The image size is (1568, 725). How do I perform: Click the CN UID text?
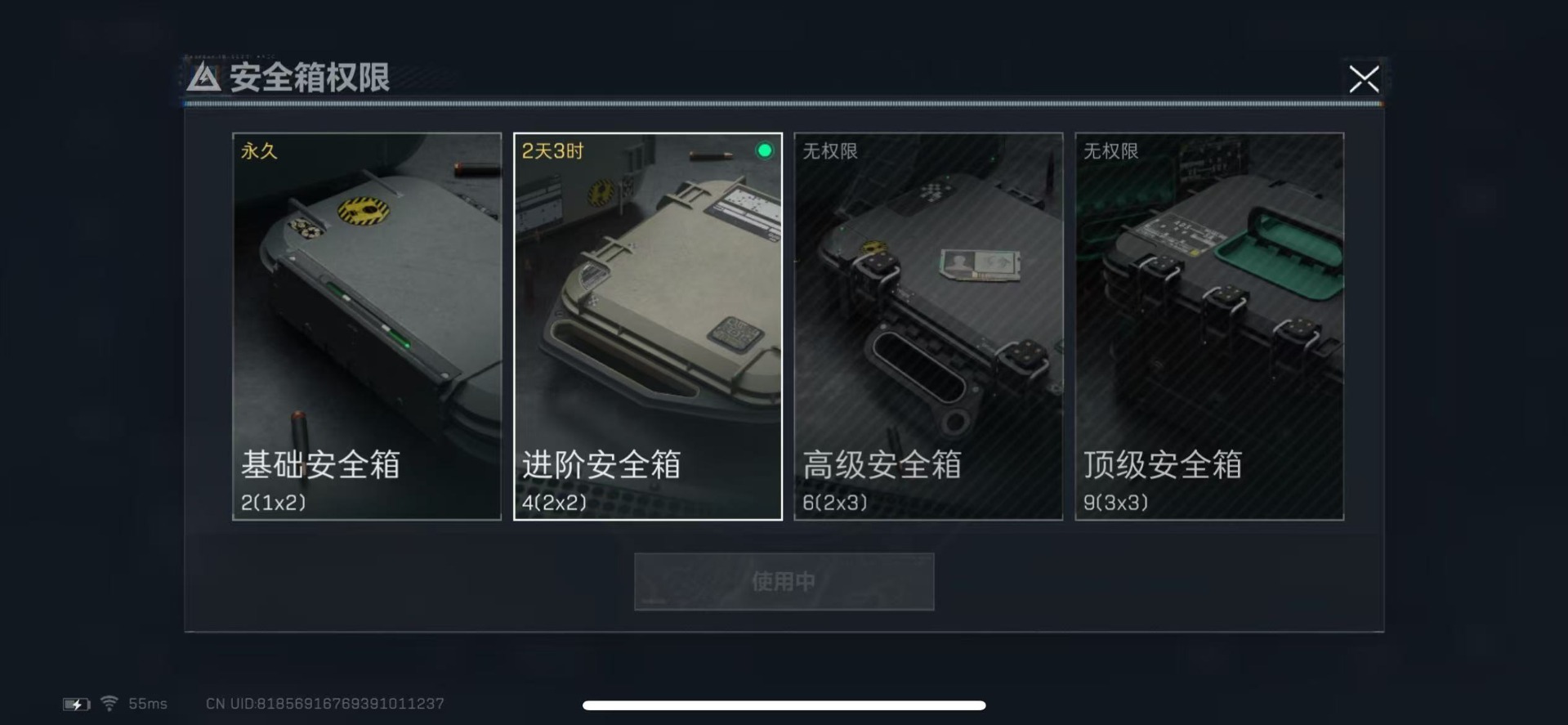coord(325,704)
